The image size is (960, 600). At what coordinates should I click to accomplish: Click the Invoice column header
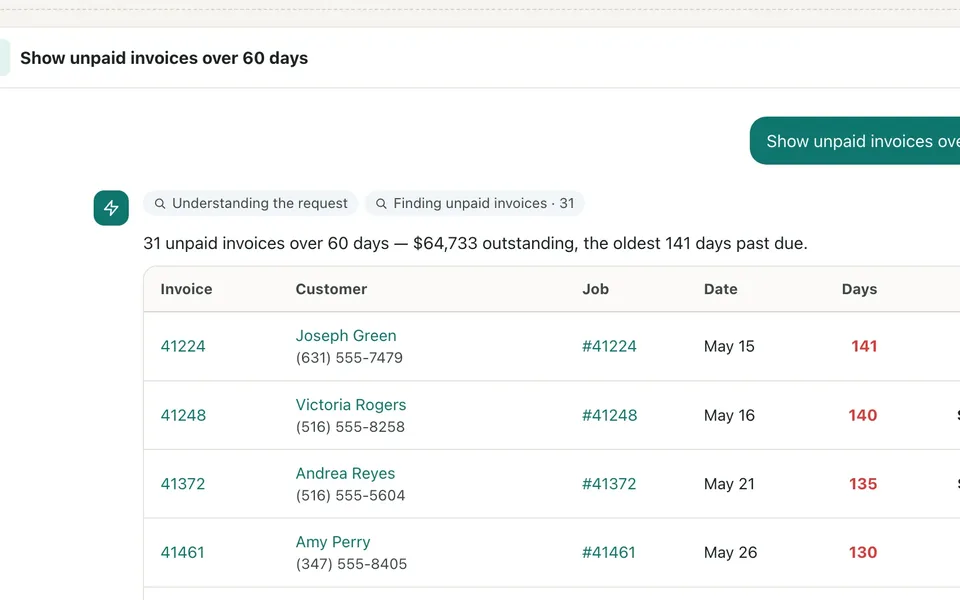pyautogui.click(x=186, y=289)
